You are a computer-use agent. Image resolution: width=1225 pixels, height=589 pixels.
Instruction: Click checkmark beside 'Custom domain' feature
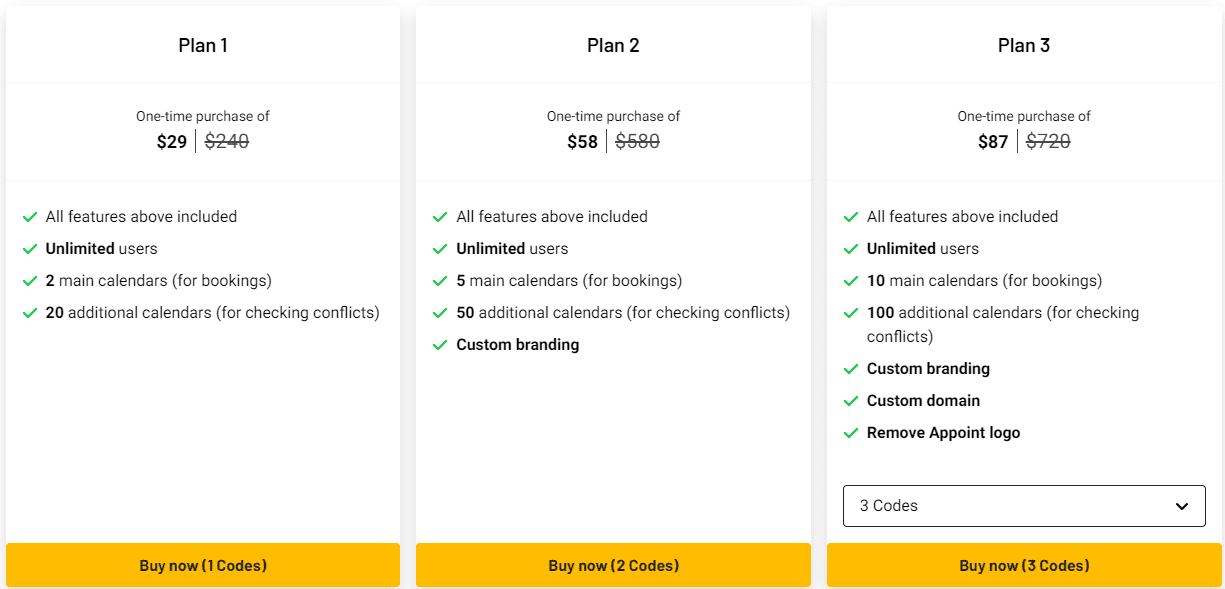tap(851, 401)
